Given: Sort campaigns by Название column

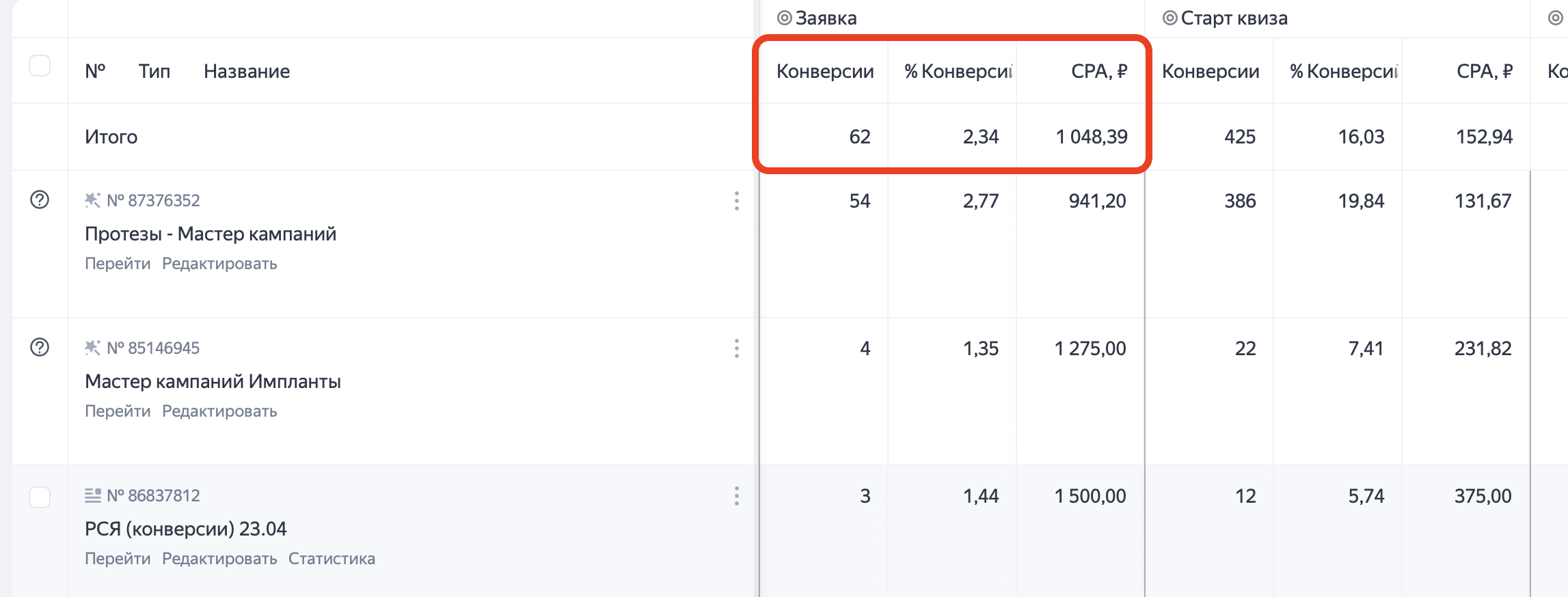Looking at the screenshot, I should [x=247, y=71].
